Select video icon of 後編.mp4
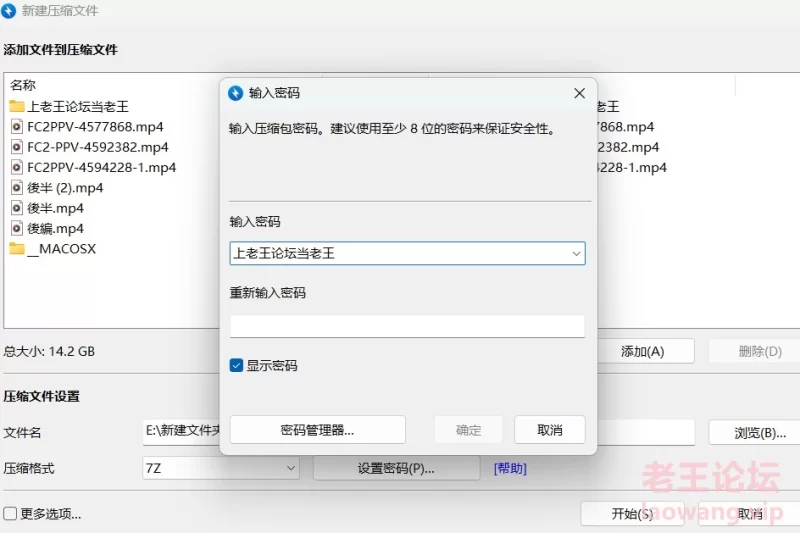The image size is (800, 533). (x=17, y=229)
